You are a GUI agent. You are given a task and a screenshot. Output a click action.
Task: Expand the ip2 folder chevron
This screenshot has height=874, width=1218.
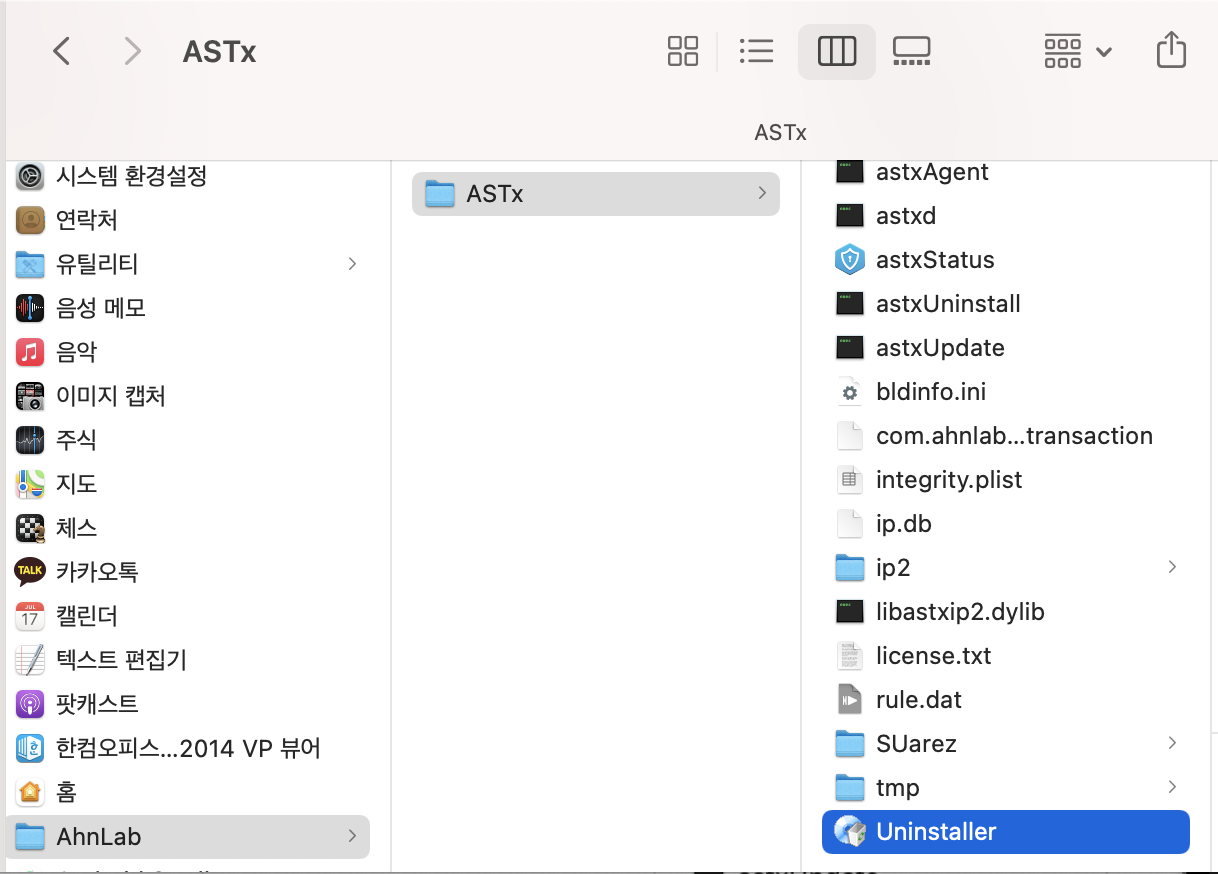[1172, 567]
